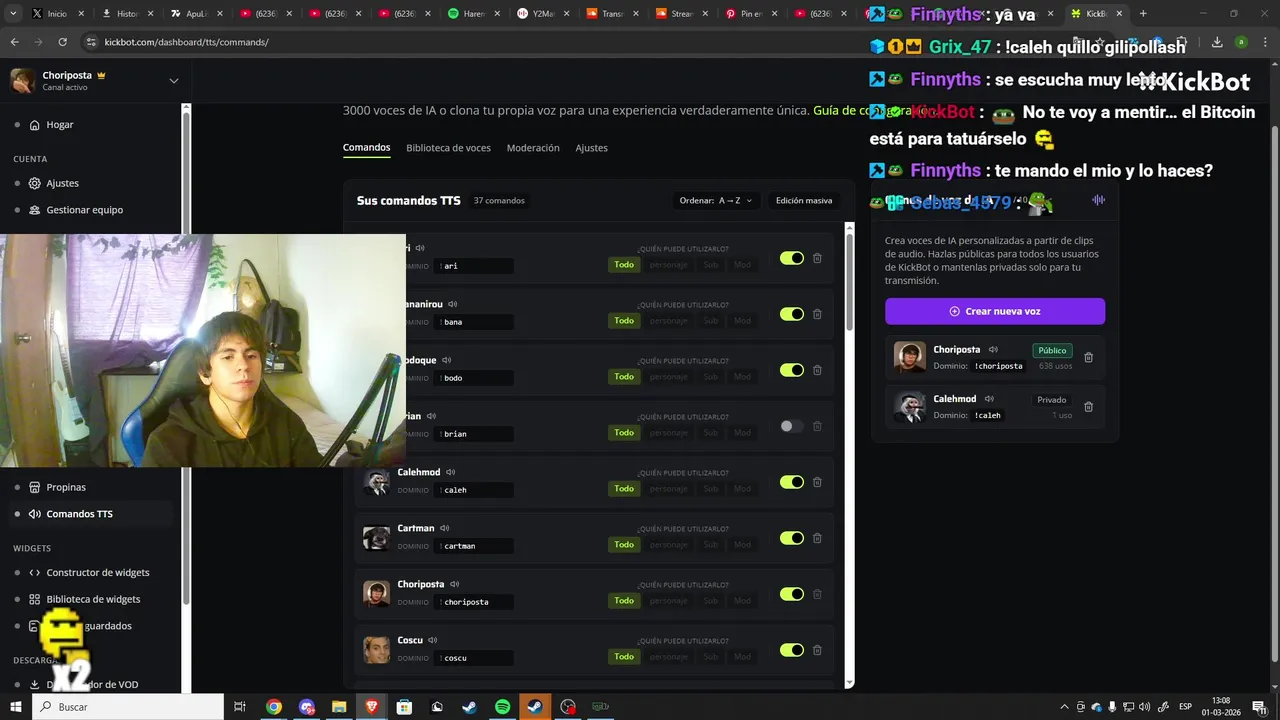Viewport: 1280px width, 720px height.
Task: Expand the Choriposta channel selector chevron
Action: [174, 81]
